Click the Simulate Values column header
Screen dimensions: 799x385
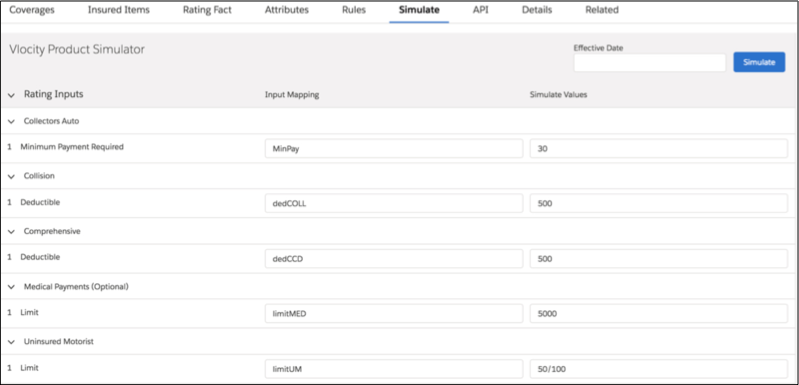558,95
